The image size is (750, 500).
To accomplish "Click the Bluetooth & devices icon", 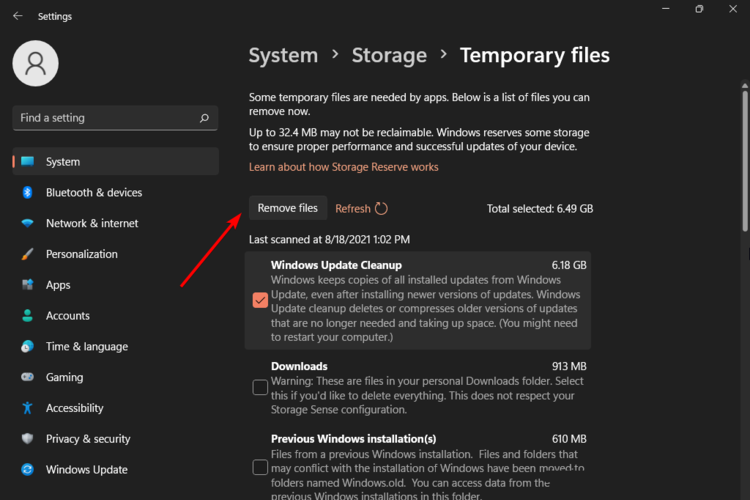I will click(x=28, y=192).
